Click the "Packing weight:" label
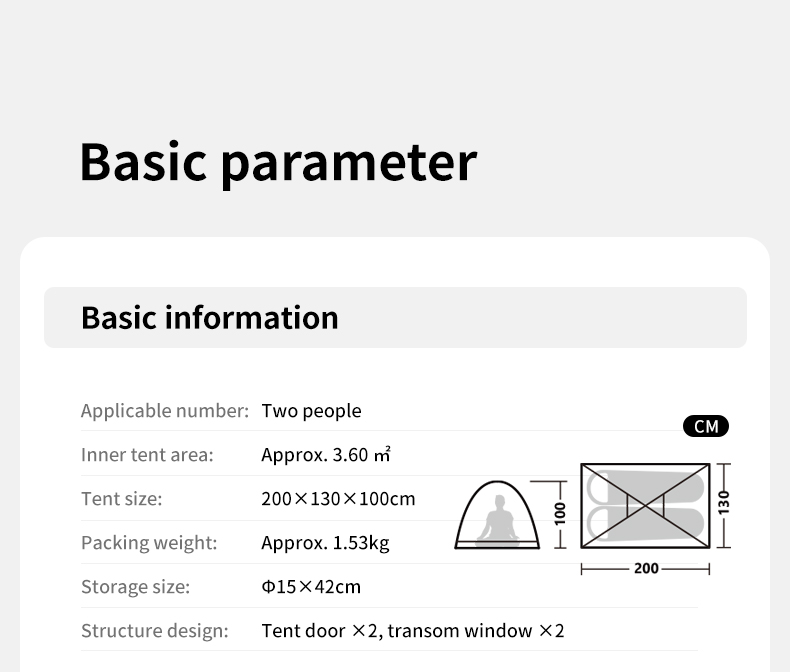 tap(148, 543)
